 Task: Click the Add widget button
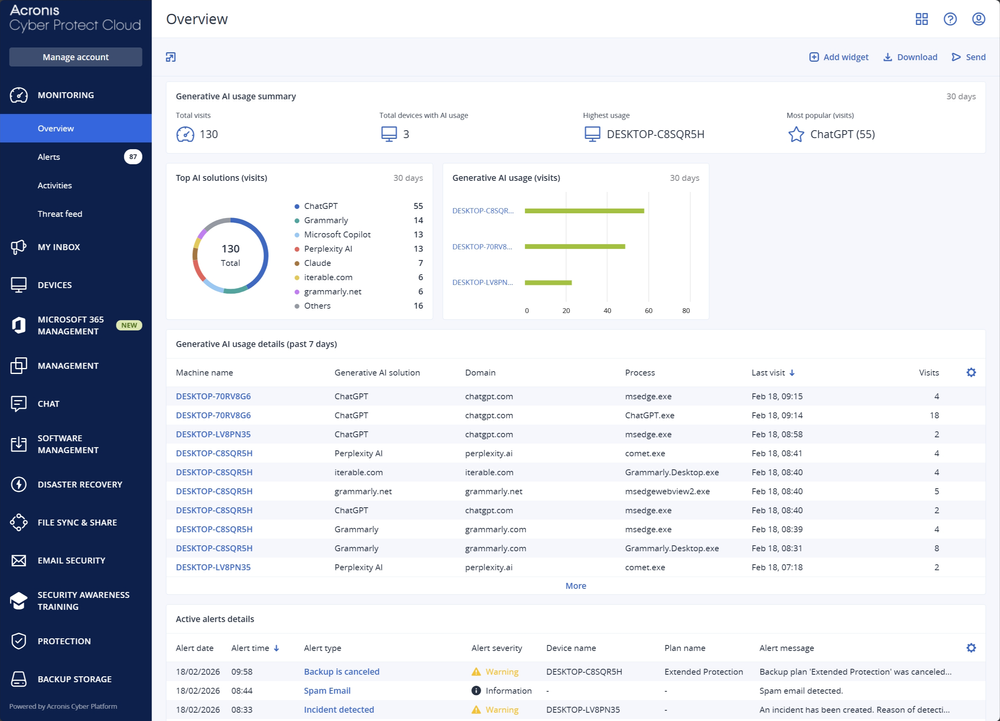[838, 57]
